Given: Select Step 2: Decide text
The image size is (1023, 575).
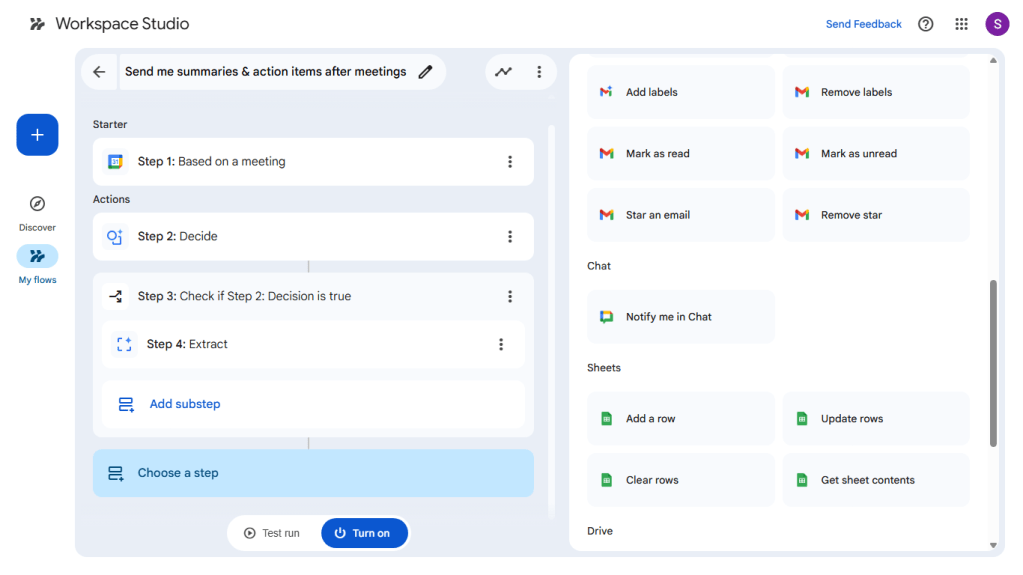Looking at the screenshot, I should tap(177, 236).
